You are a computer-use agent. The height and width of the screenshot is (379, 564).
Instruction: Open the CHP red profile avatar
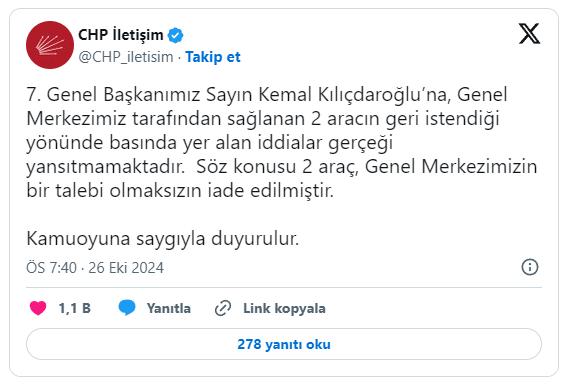point(50,45)
